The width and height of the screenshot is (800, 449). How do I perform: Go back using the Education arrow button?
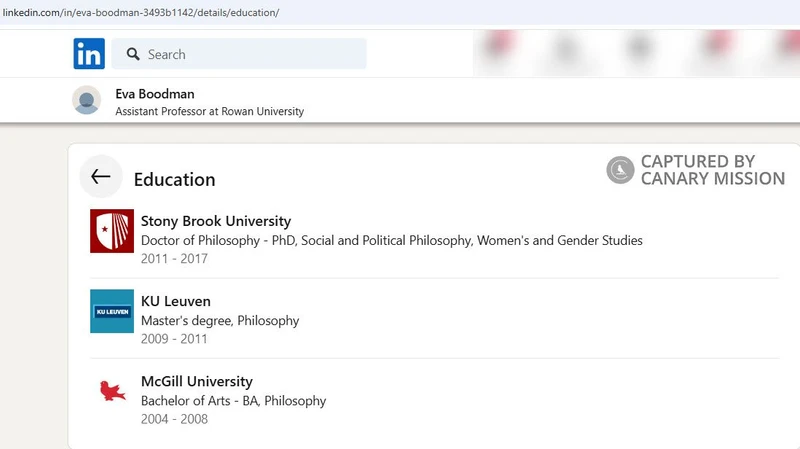click(x=101, y=177)
